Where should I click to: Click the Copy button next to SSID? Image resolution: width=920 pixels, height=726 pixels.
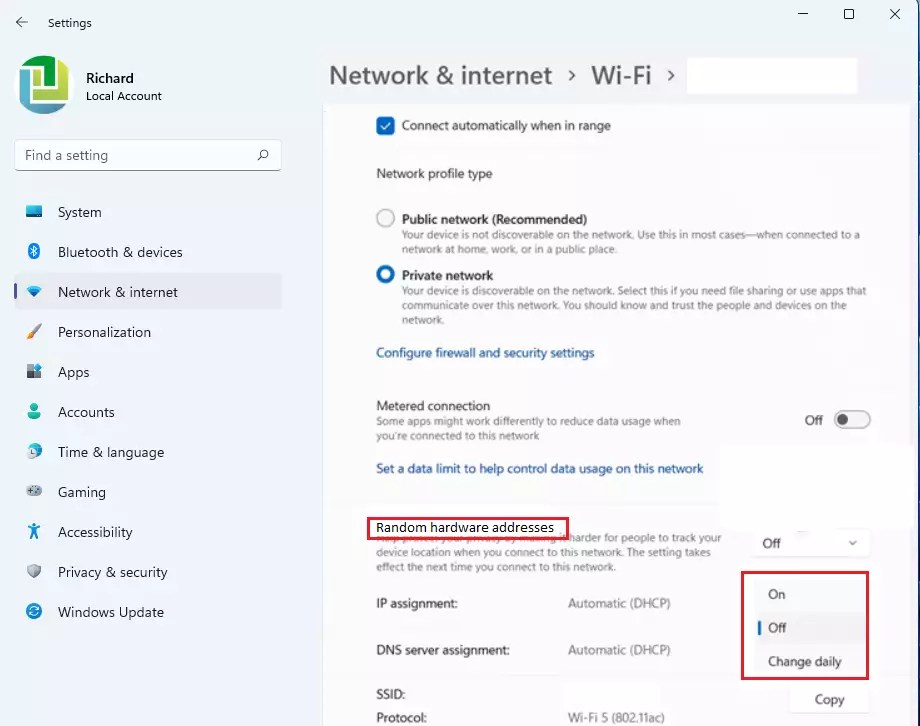click(x=829, y=699)
